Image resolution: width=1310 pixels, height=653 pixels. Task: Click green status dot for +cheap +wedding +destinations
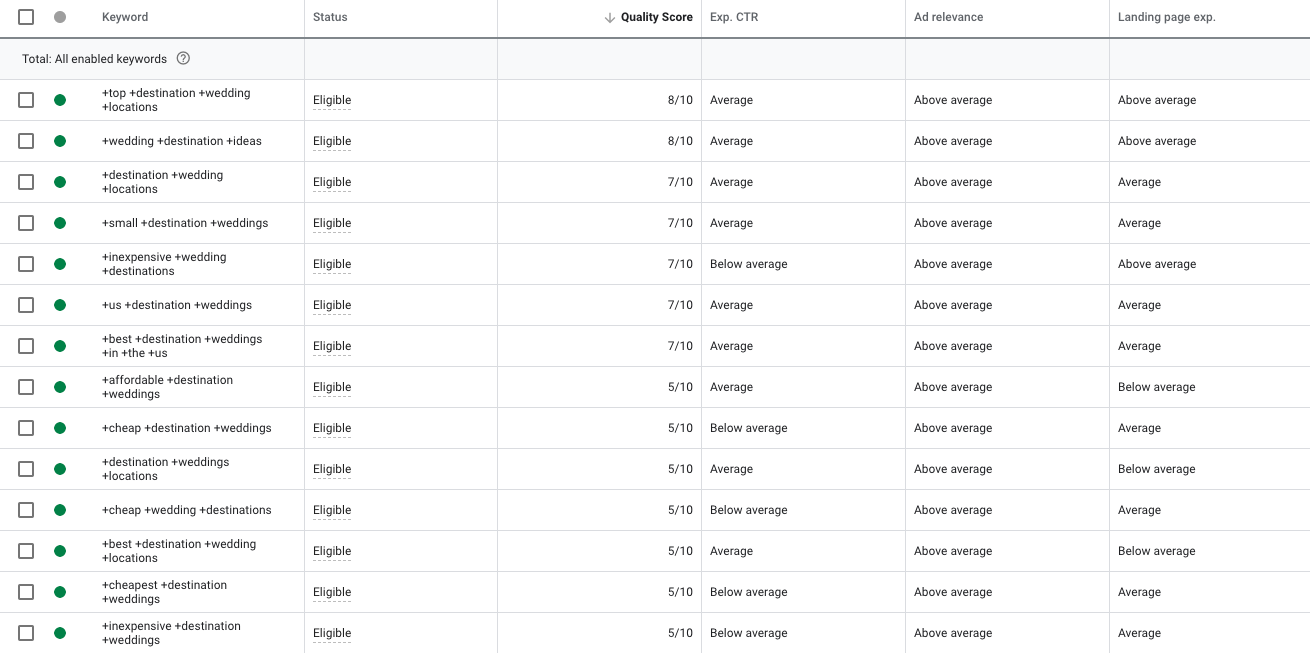60,510
